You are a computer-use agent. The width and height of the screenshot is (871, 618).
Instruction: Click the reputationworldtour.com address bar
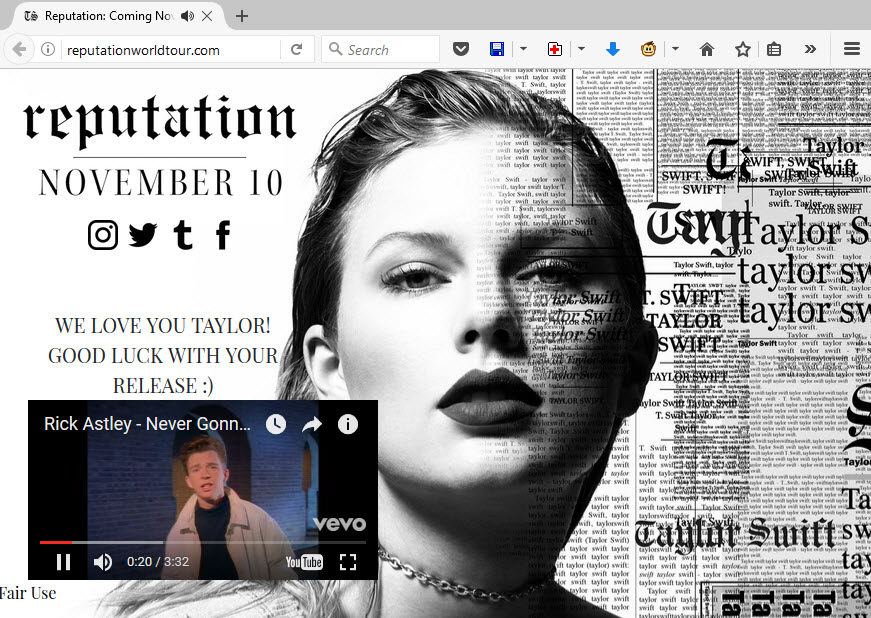coord(171,50)
